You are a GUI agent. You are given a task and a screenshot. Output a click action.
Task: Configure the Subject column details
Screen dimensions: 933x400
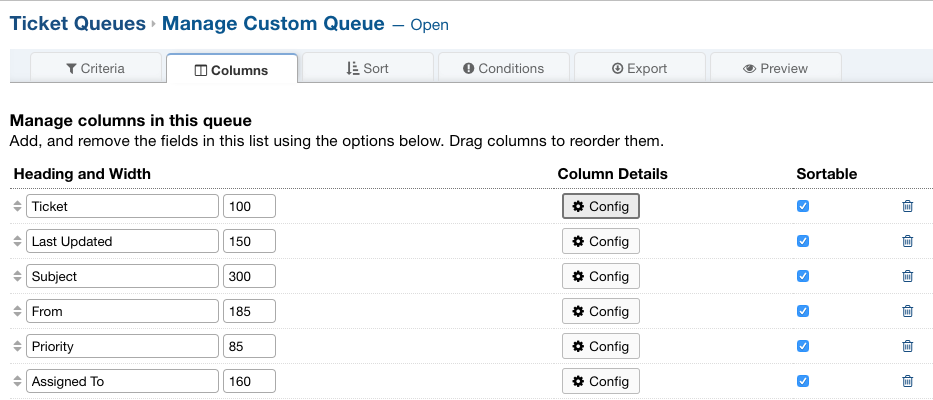coord(600,276)
